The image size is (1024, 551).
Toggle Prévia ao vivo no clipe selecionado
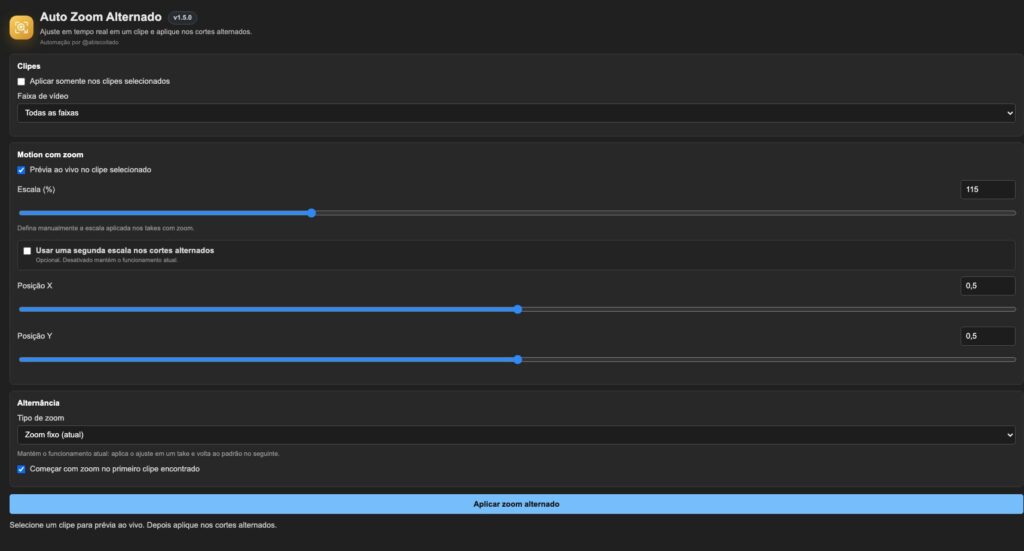pos(22,170)
